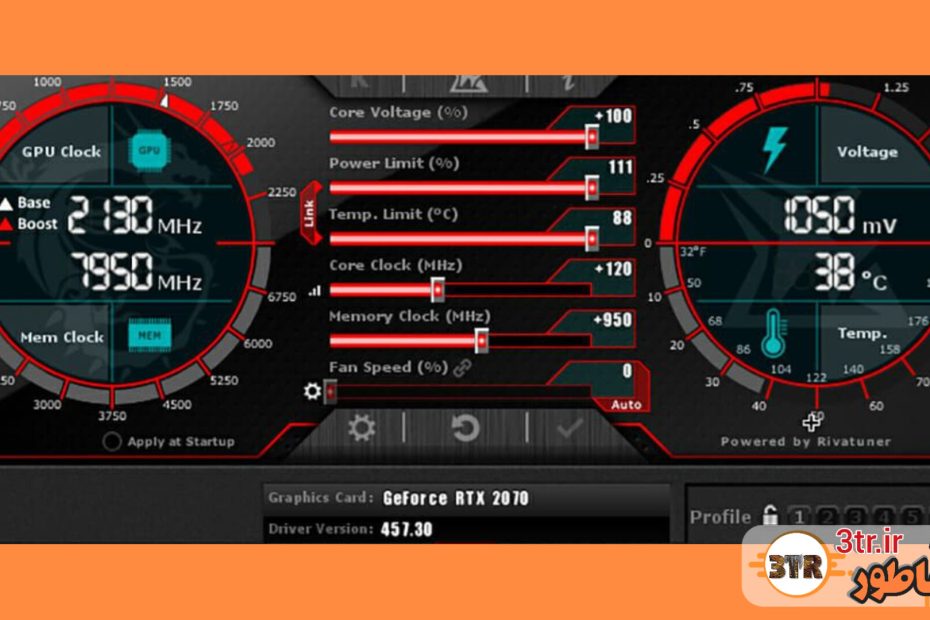
Task: Click the Core Clock slider handle
Action: [438, 290]
